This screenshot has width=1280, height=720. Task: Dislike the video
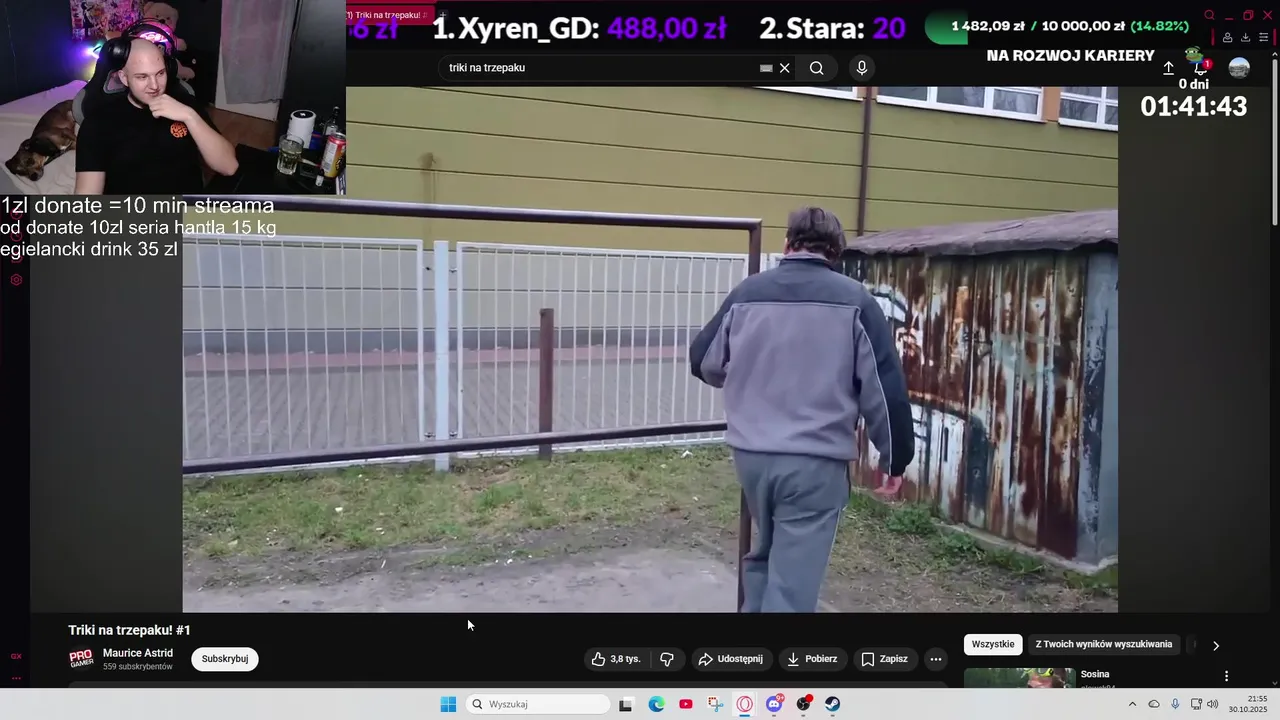[x=666, y=659]
